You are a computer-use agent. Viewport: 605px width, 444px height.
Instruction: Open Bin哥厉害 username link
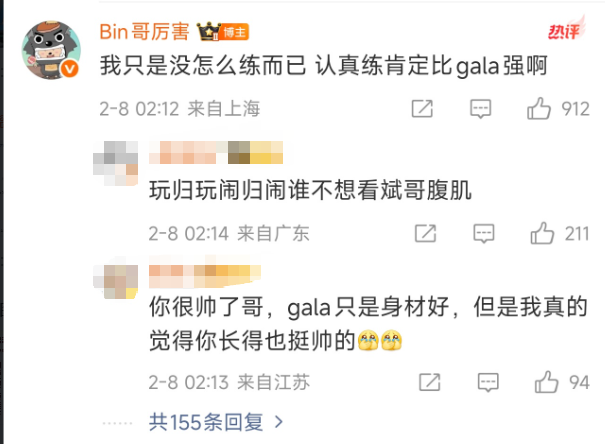144,32
